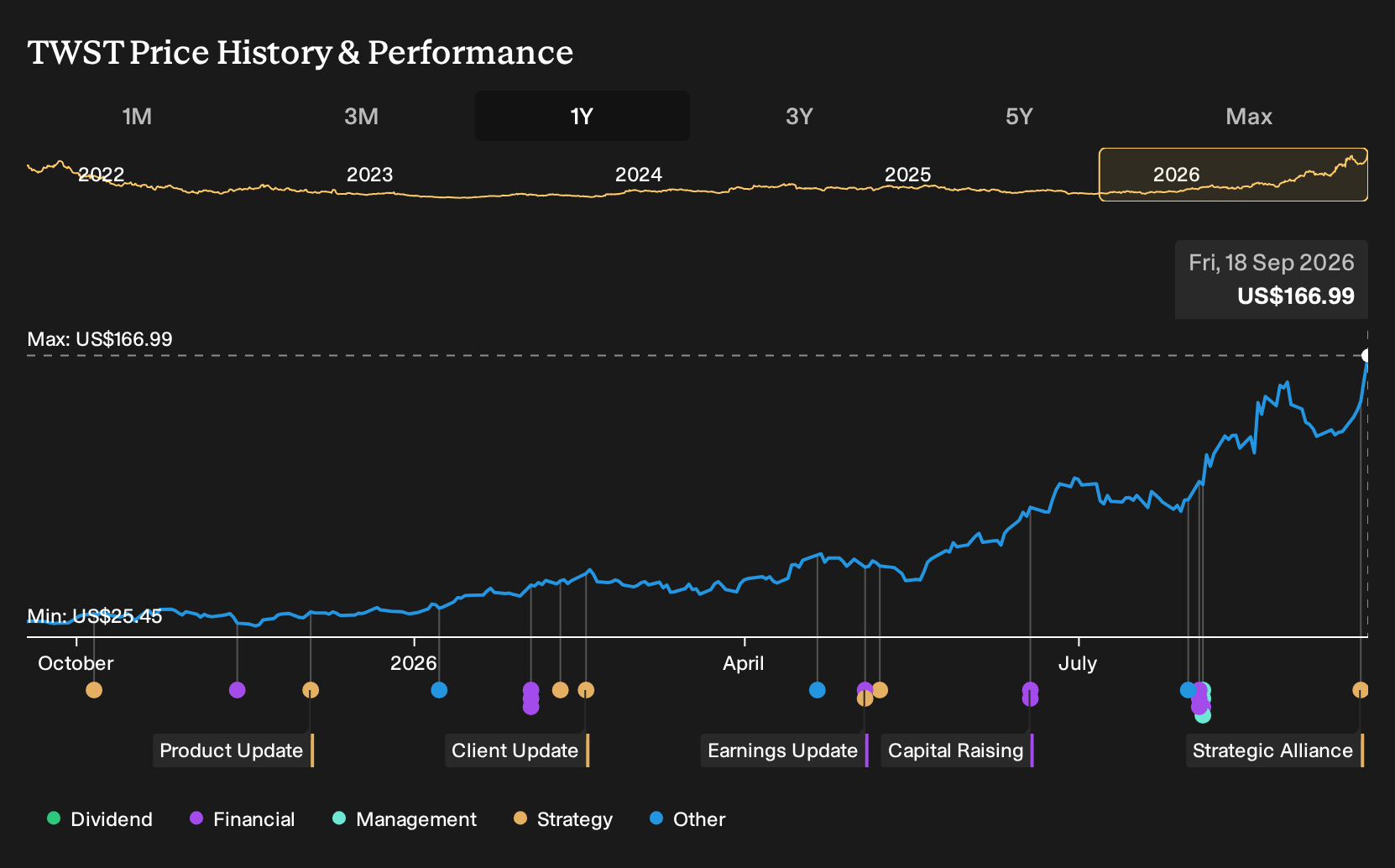
Task: Open the Strategic Alliance event label
Action: point(1275,750)
